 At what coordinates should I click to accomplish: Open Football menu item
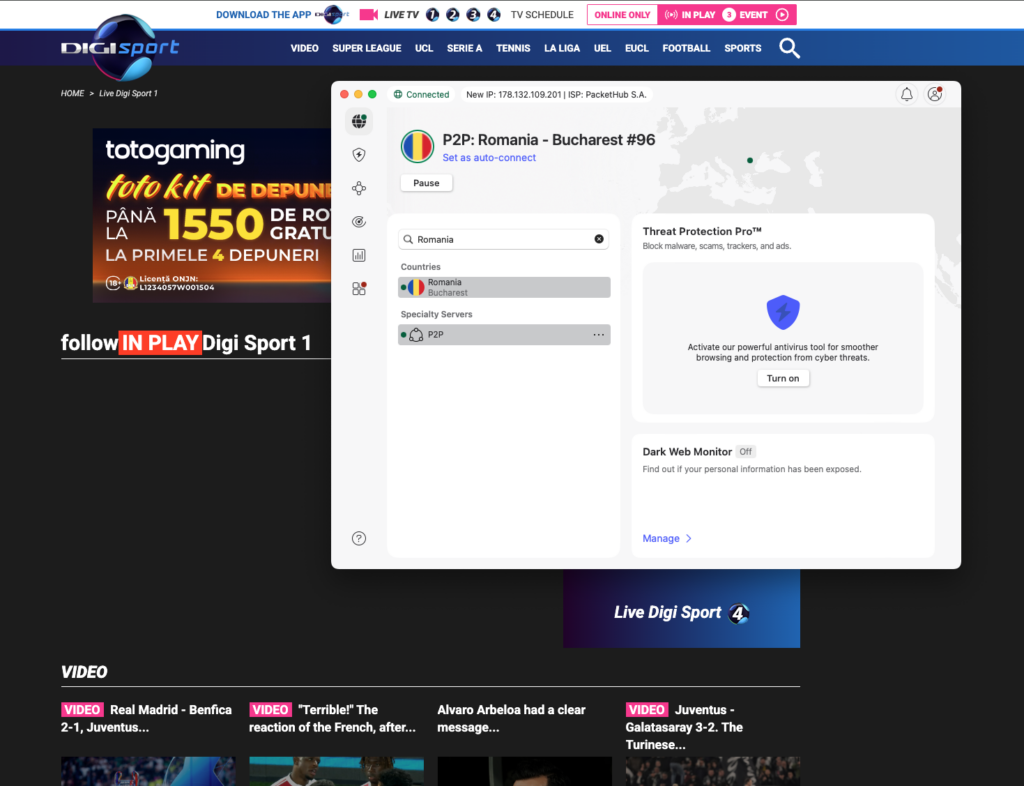pos(686,48)
